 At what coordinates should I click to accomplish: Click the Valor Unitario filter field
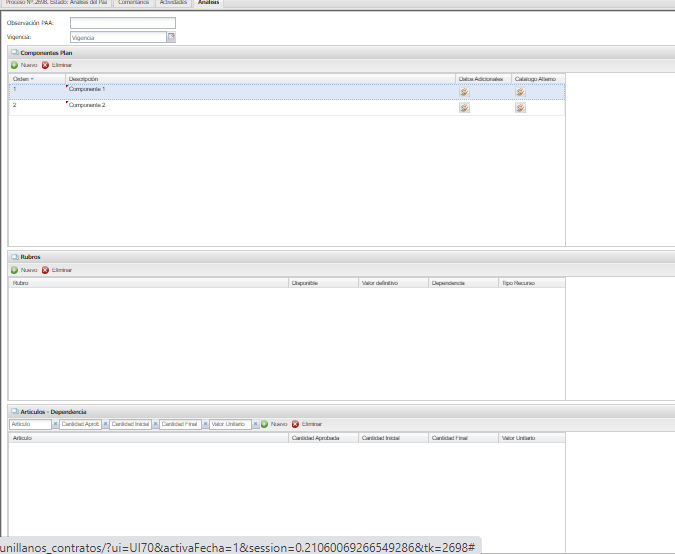click(x=229, y=424)
